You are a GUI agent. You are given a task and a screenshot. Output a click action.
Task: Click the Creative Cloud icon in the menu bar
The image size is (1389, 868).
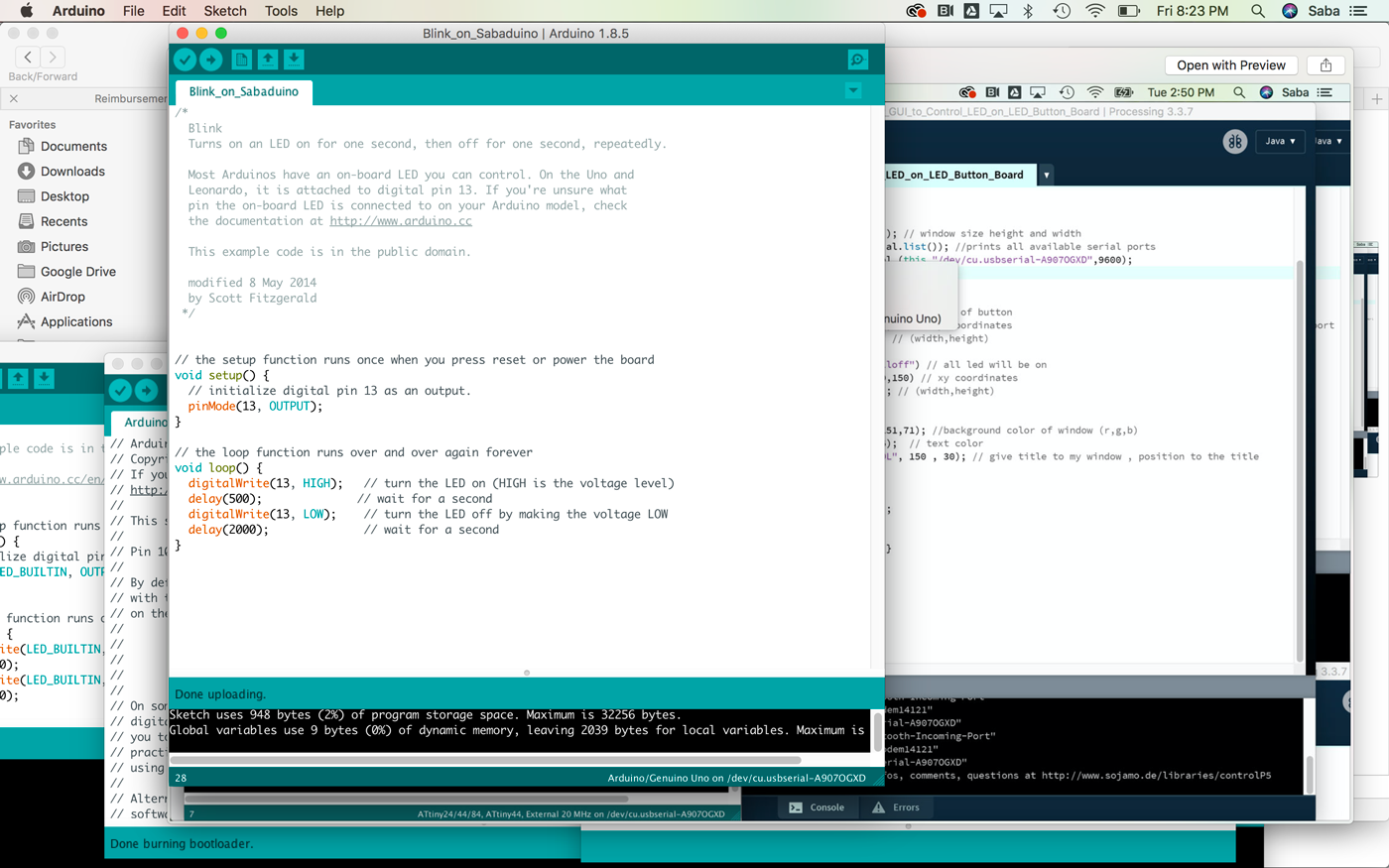point(916,11)
